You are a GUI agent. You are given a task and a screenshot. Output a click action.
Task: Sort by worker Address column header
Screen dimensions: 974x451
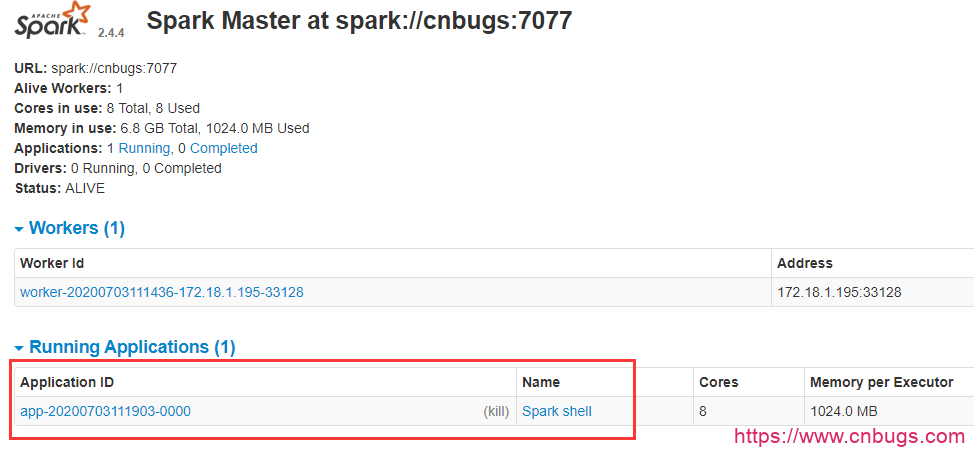805,263
